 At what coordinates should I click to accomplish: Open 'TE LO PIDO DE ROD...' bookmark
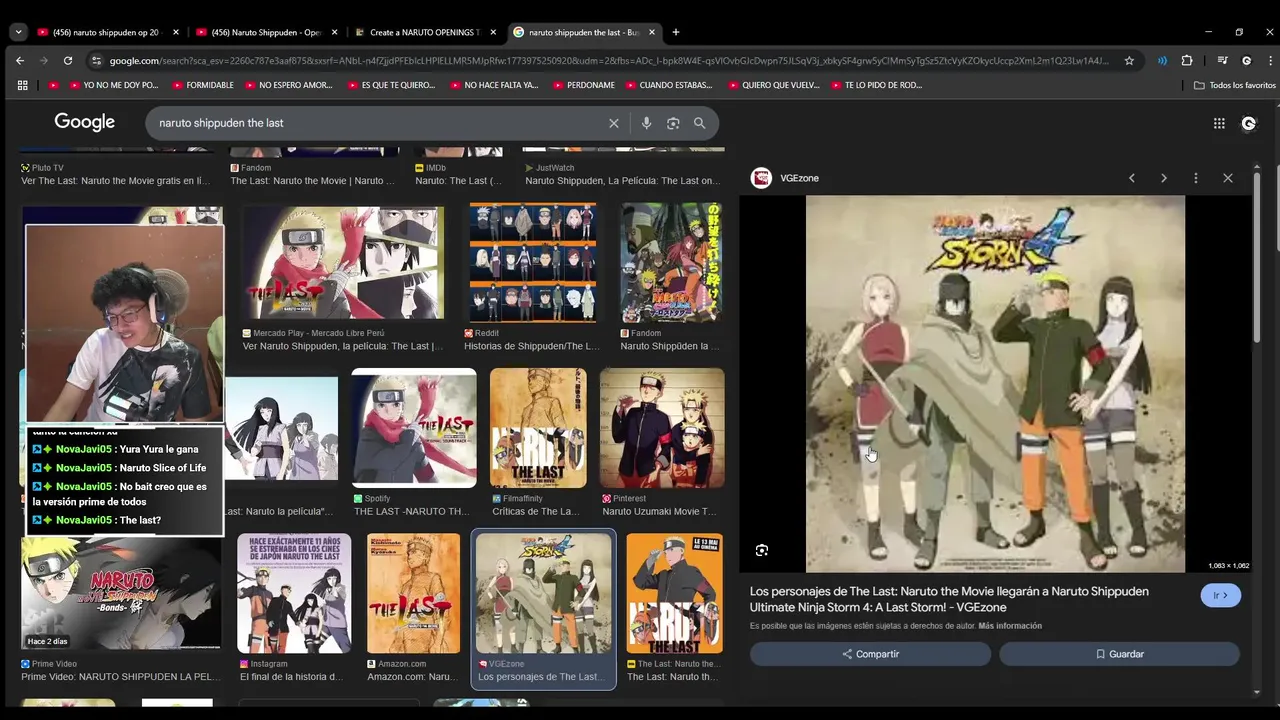(875, 85)
